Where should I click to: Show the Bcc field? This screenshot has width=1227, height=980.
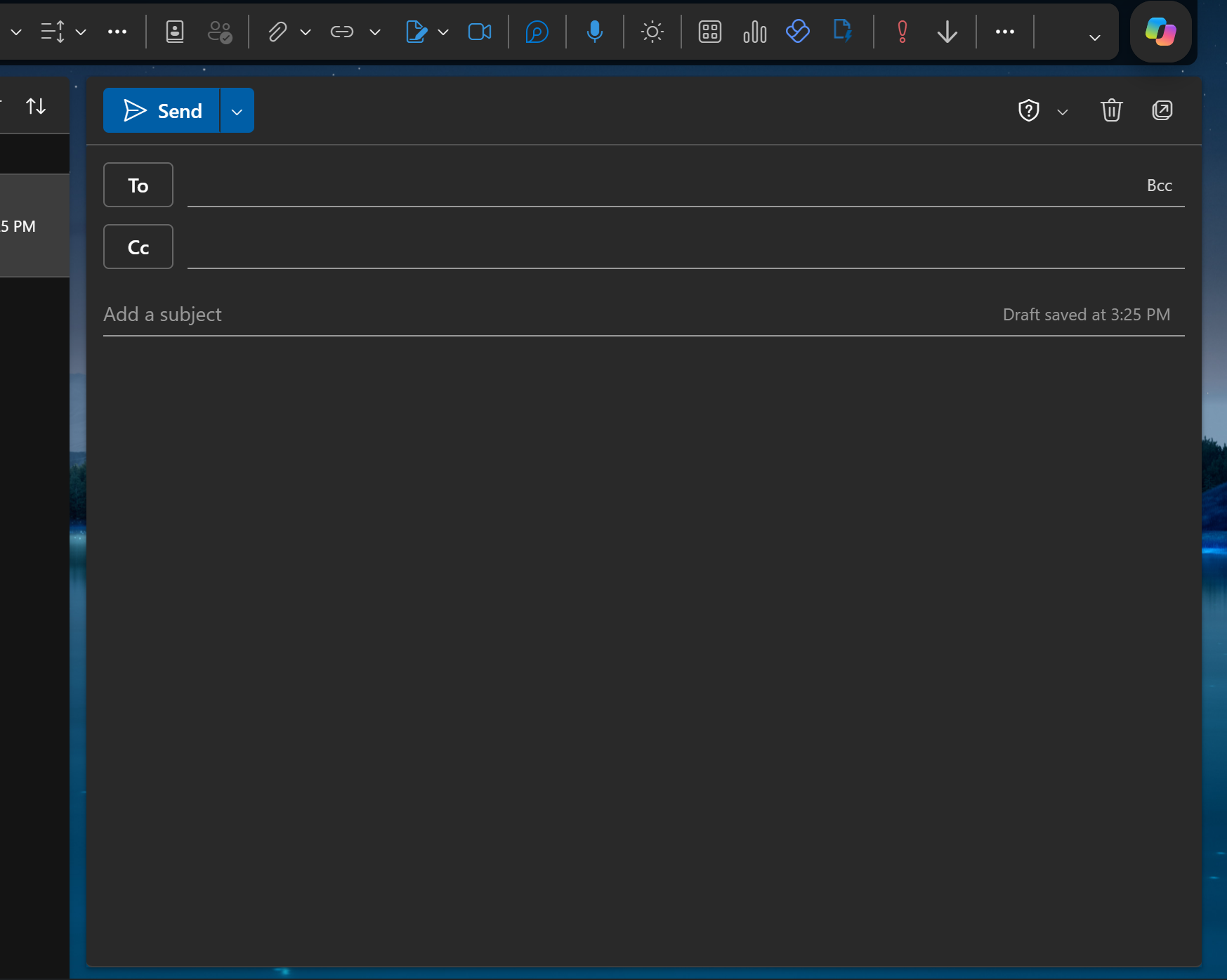[1160, 185]
